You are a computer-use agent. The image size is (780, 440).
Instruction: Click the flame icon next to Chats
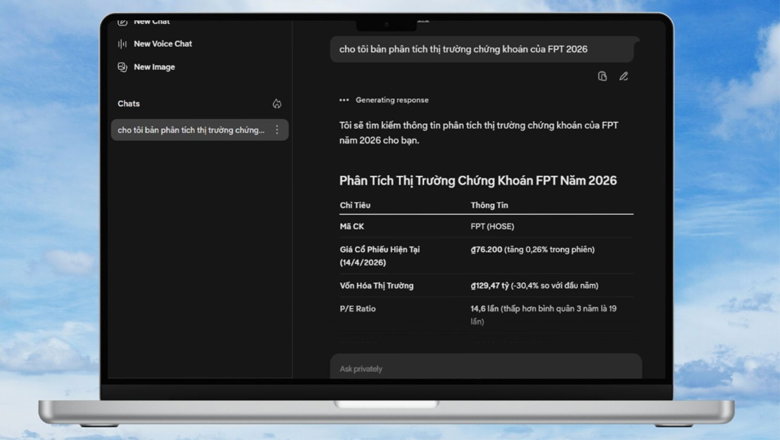click(x=277, y=103)
